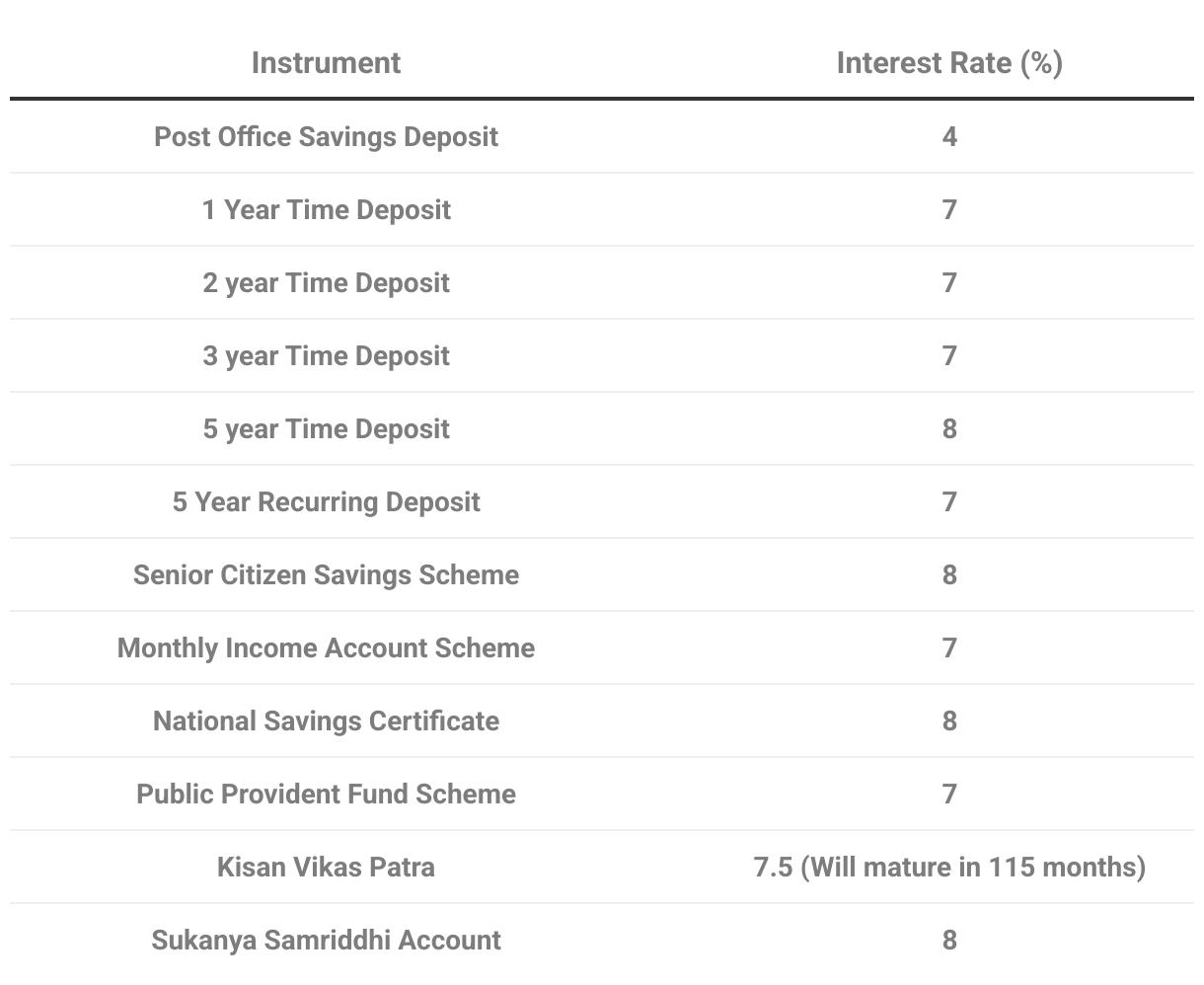The width and height of the screenshot is (1204, 985).
Task: Select the Monthly Income Account Scheme cell
Action: (x=326, y=648)
